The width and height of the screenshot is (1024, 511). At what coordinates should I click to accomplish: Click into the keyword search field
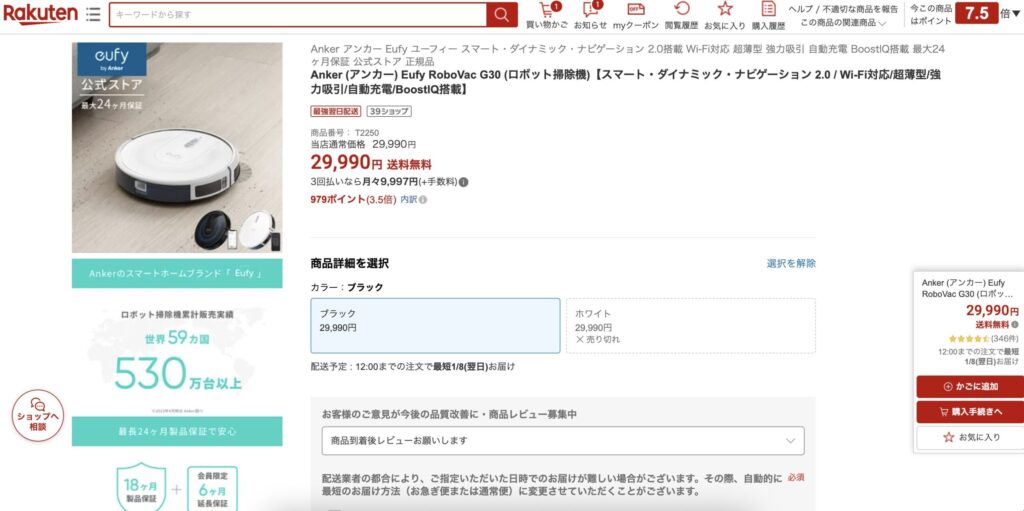coord(298,15)
